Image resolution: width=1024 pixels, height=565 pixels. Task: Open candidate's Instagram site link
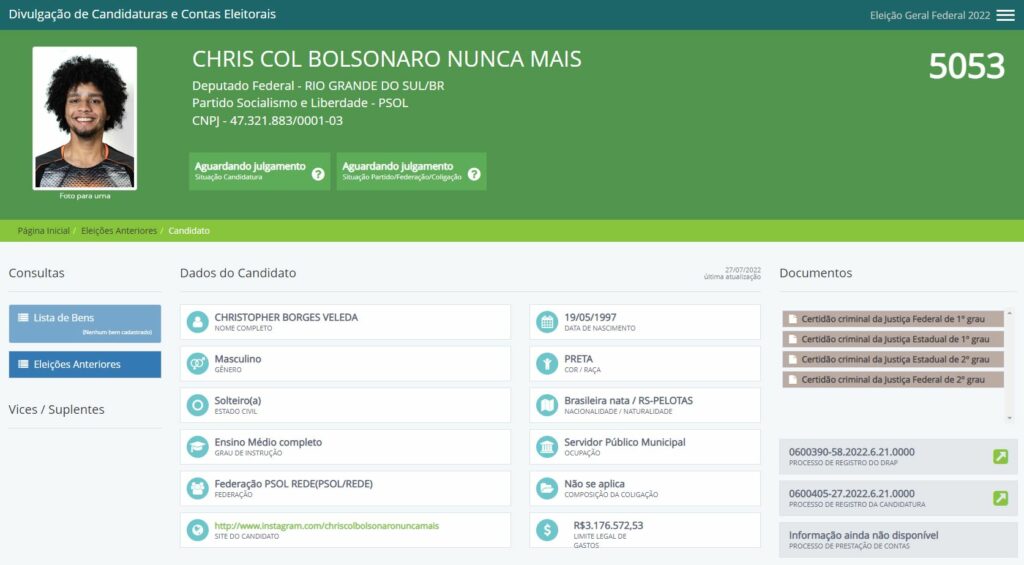(x=326, y=525)
